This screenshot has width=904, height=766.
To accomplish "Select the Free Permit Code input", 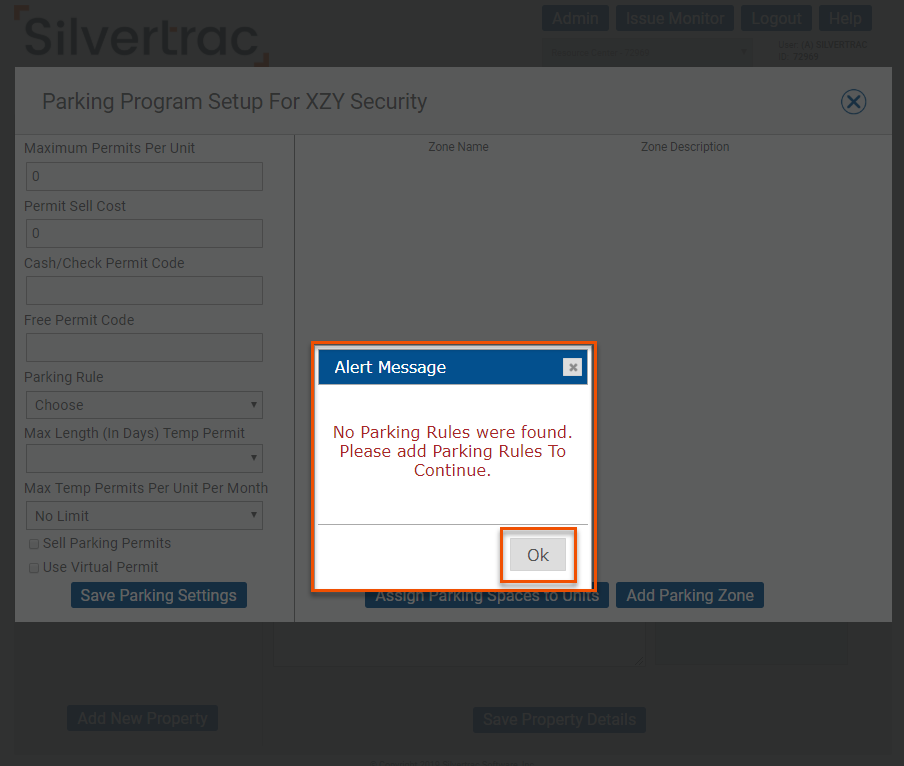I will pos(144,348).
